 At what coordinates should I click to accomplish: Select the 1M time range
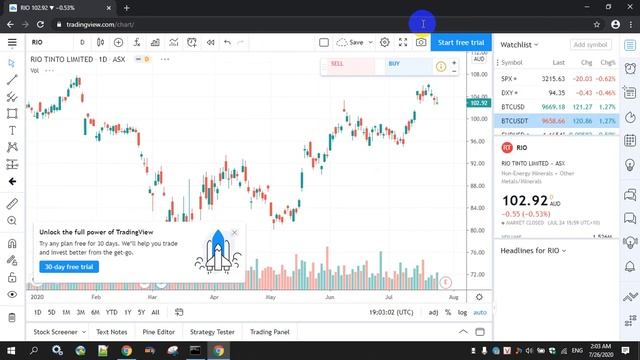pyautogui.click(x=66, y=312)
